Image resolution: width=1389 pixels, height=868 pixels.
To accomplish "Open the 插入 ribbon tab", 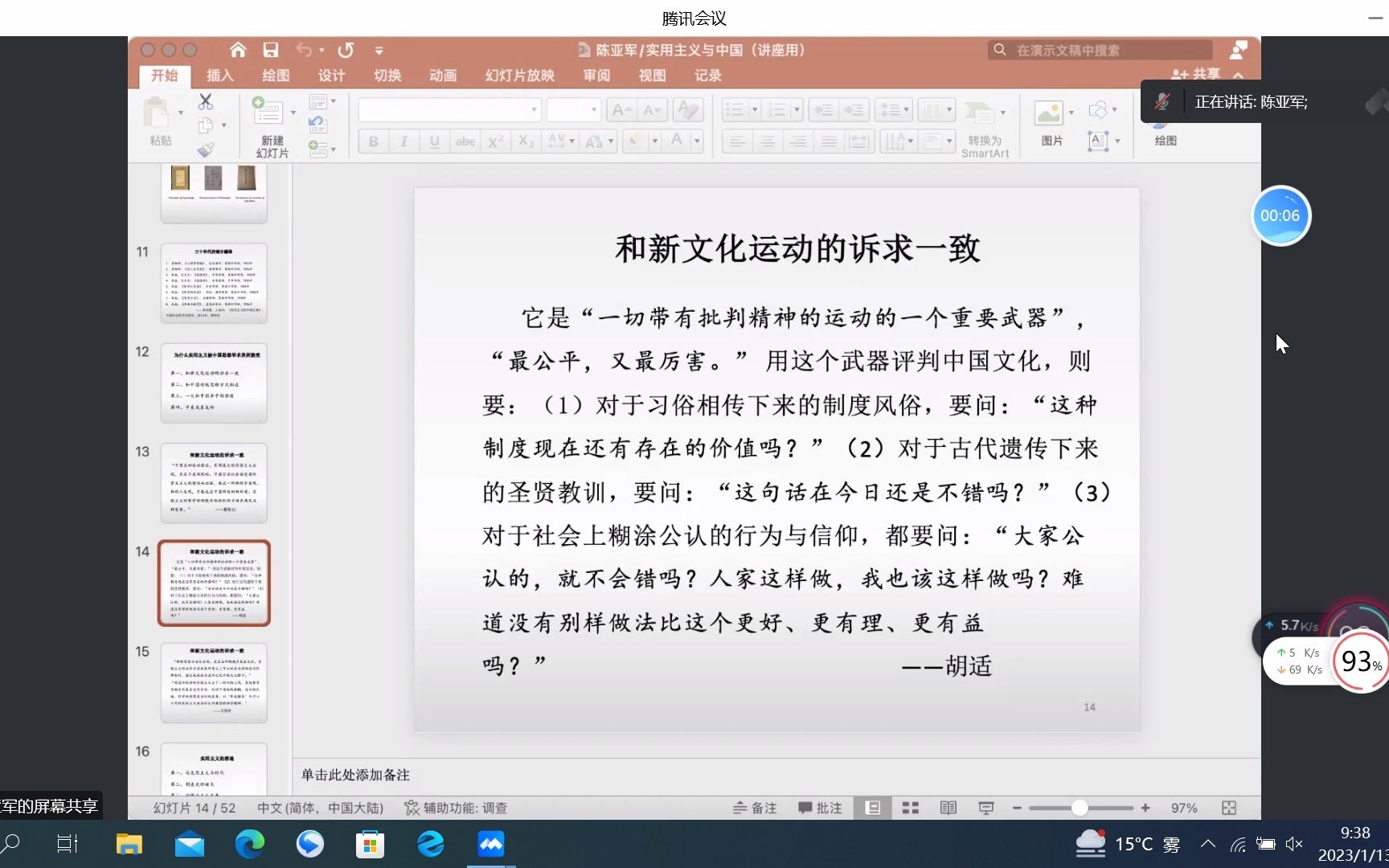I will coord(220,76).
